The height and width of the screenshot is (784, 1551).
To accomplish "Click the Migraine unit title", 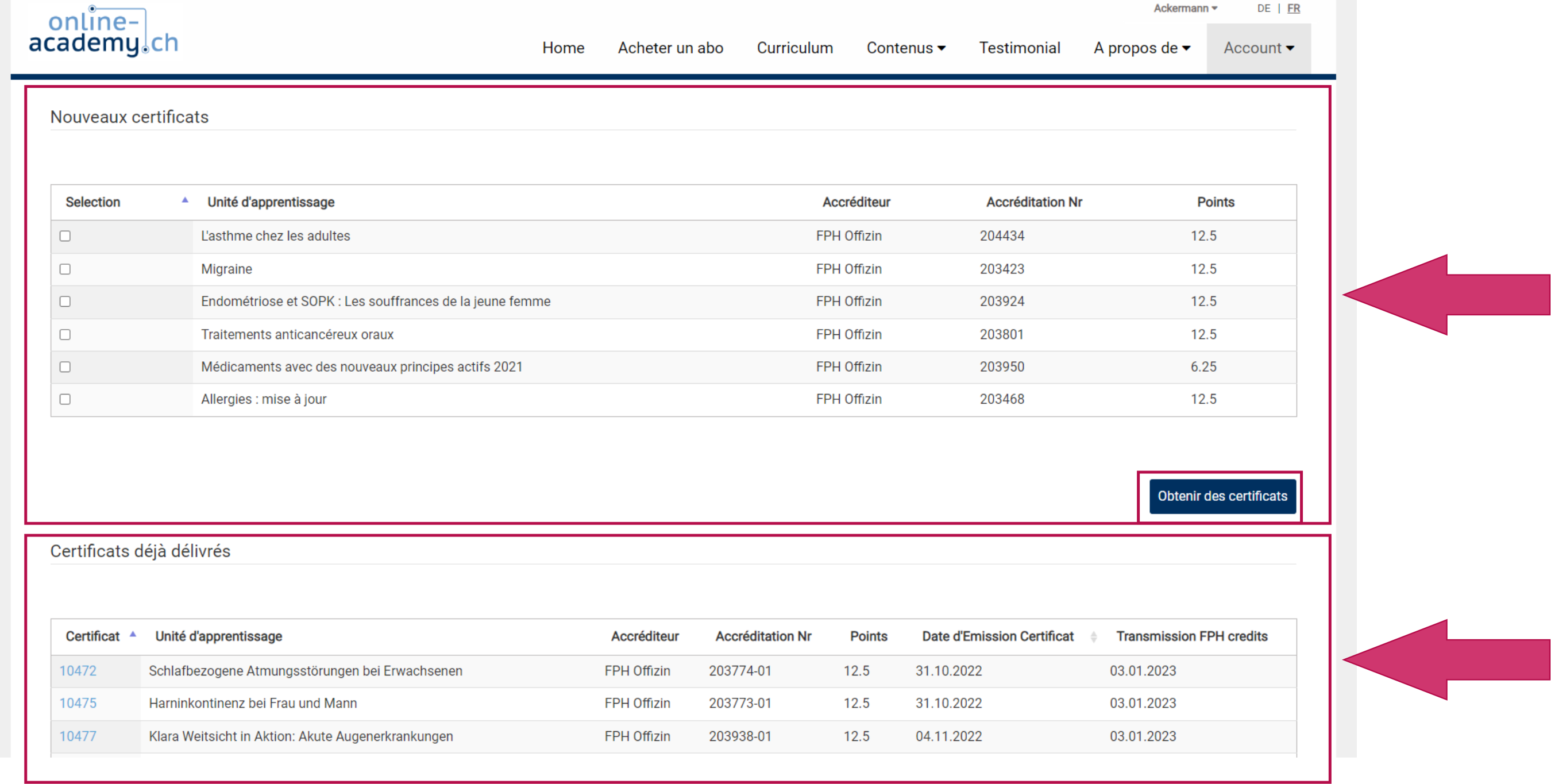I will click(x=226, y=269).
